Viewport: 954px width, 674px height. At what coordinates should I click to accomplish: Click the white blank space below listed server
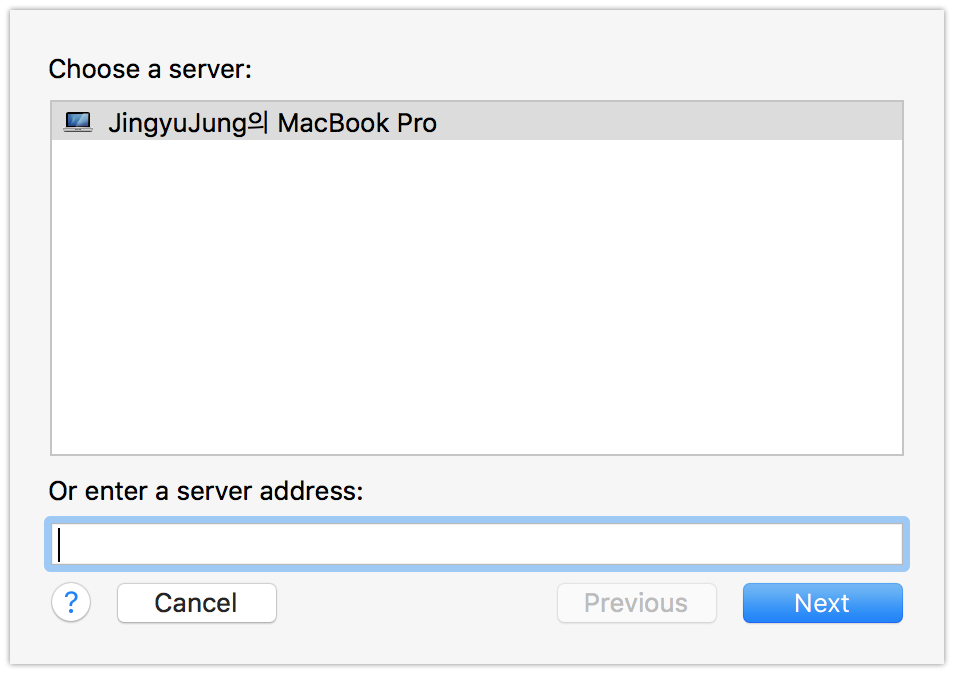click(x=477, y=297)
